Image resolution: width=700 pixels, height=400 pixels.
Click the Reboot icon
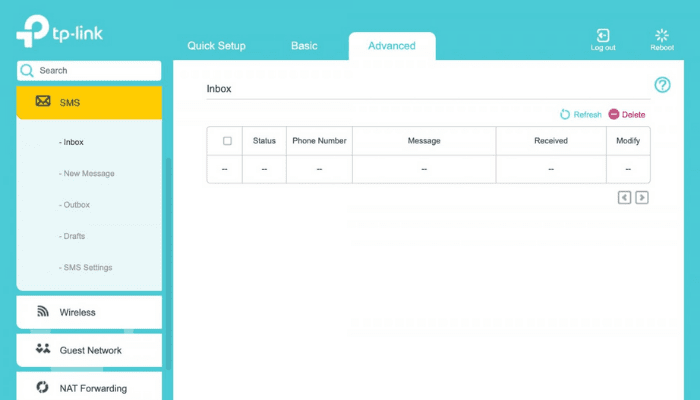click(662, 35)
